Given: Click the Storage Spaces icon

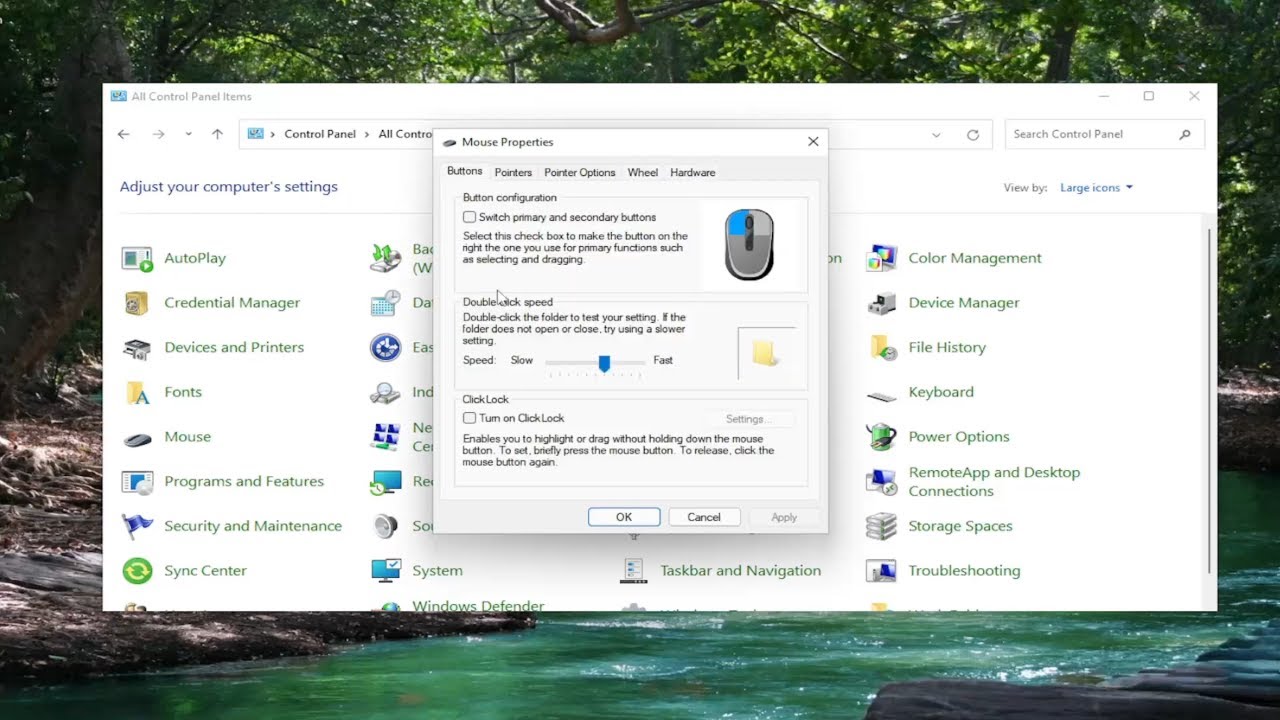Looking at the screenshot, I should pyautogui.click(x=881, y=526).
